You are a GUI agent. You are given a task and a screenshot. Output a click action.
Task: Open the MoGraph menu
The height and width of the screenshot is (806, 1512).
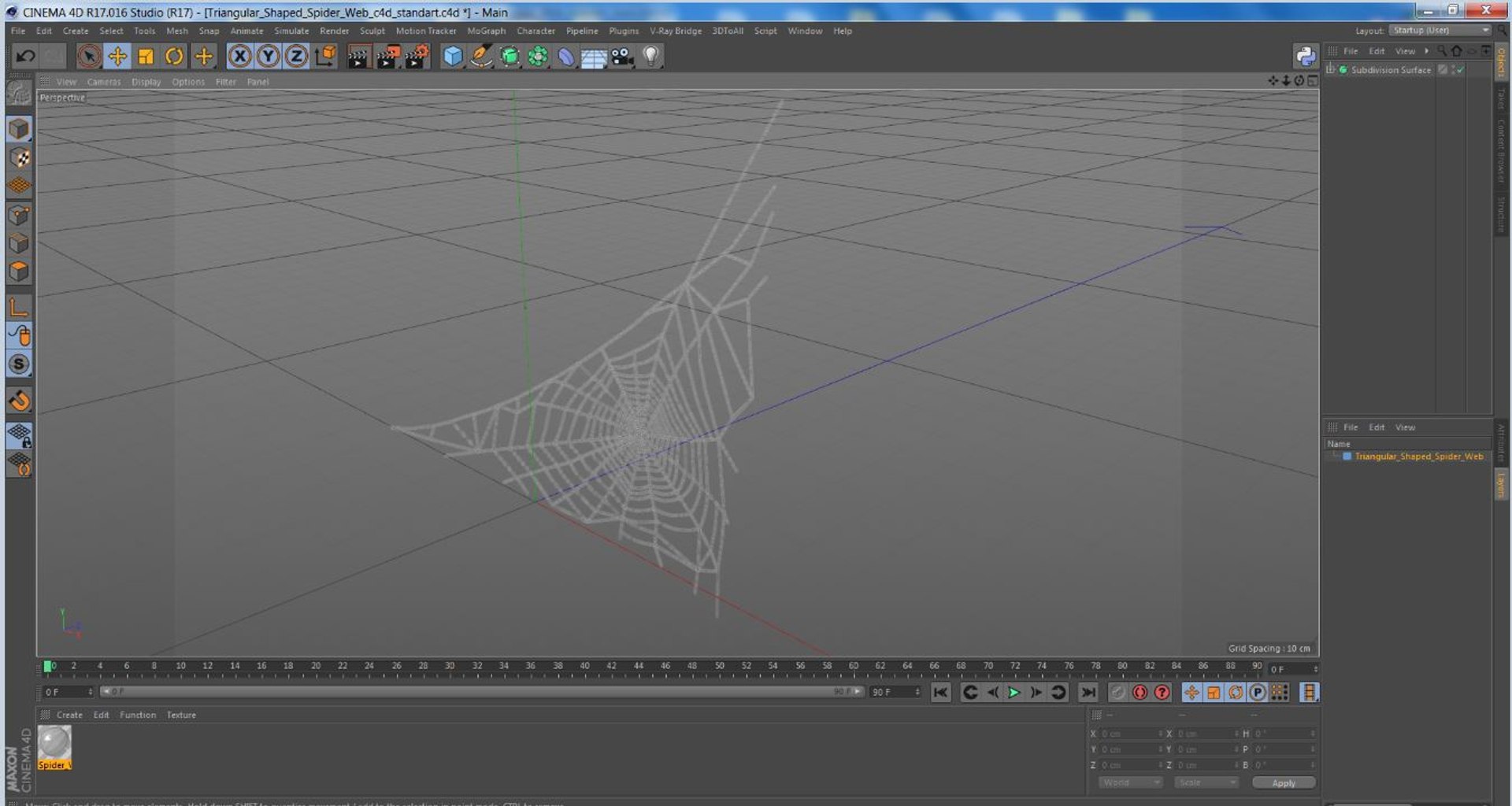[x=486, y=31]
